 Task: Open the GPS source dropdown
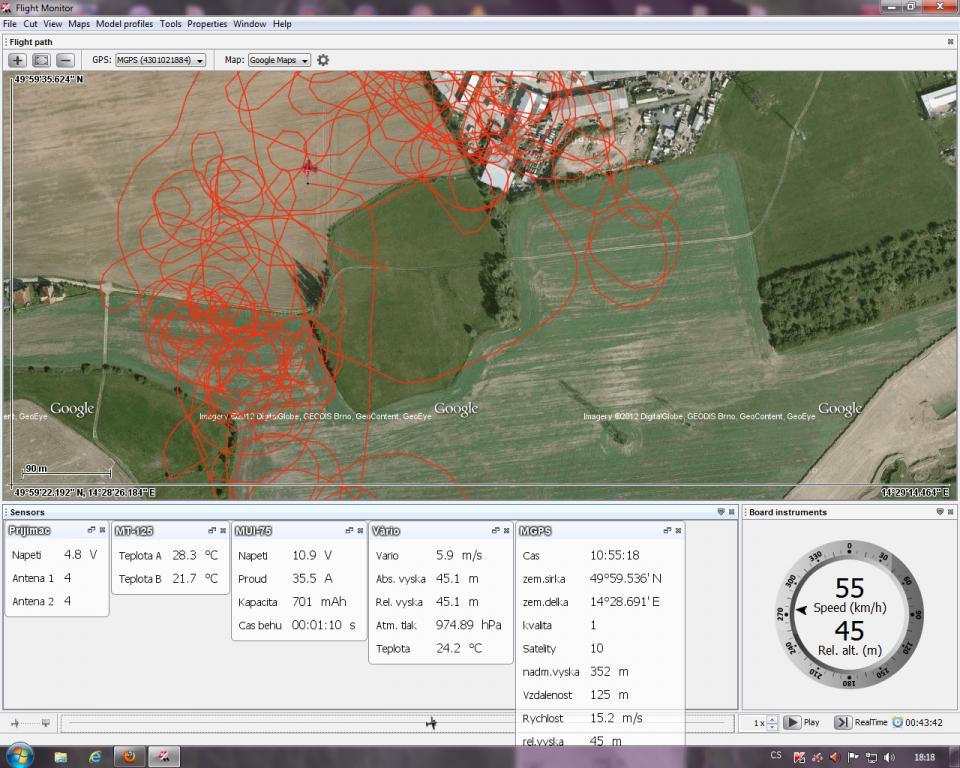[160, 60]
